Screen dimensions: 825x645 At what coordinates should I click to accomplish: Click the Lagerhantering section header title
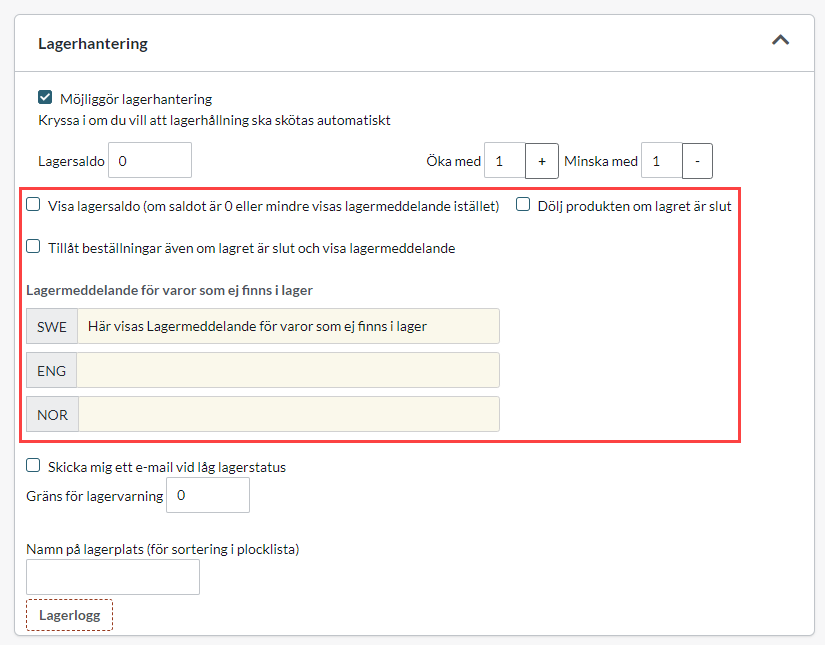click(93, 44)
